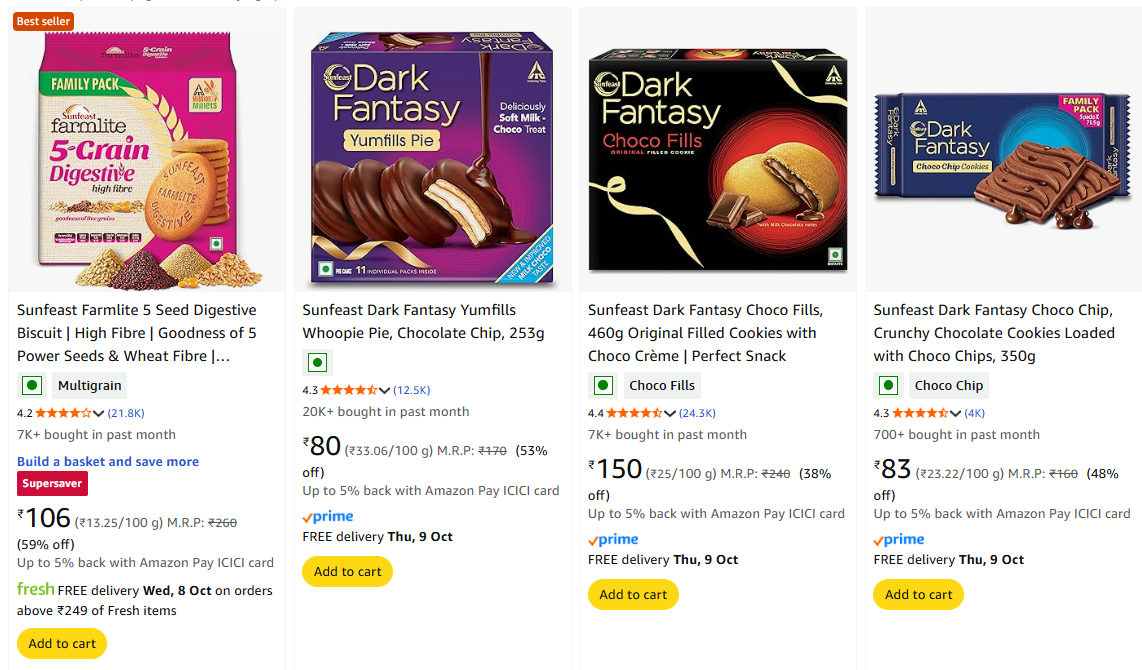
Task: Add Dark Fantasy Yumfills Pie to cart
Action: pyautogui.click(x=347, y=572)
